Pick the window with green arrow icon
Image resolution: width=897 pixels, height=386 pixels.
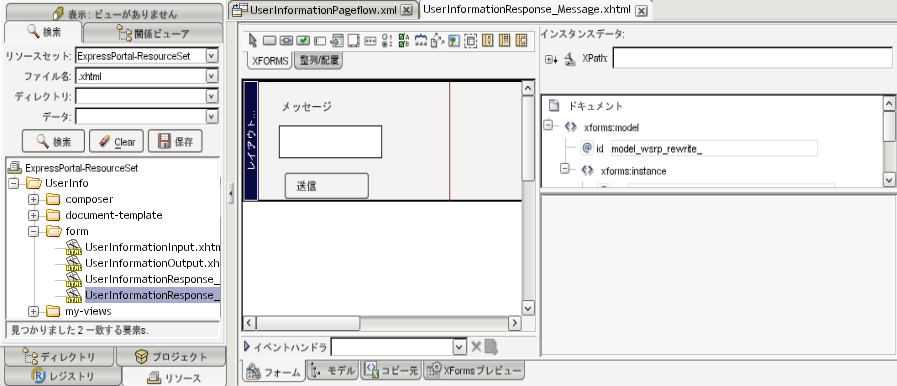point(337,41)
